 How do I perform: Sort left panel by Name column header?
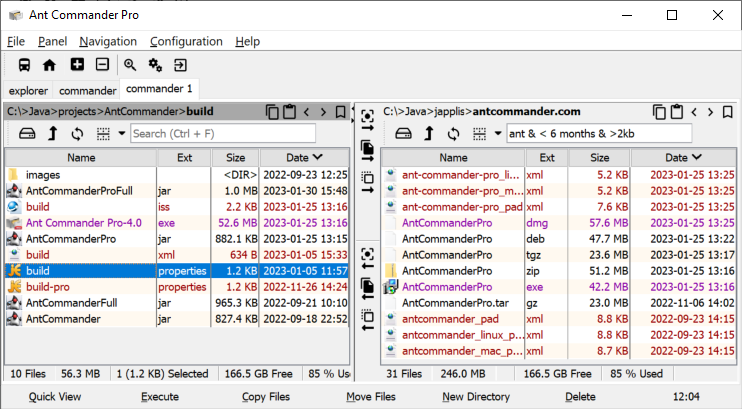point(81,158)
